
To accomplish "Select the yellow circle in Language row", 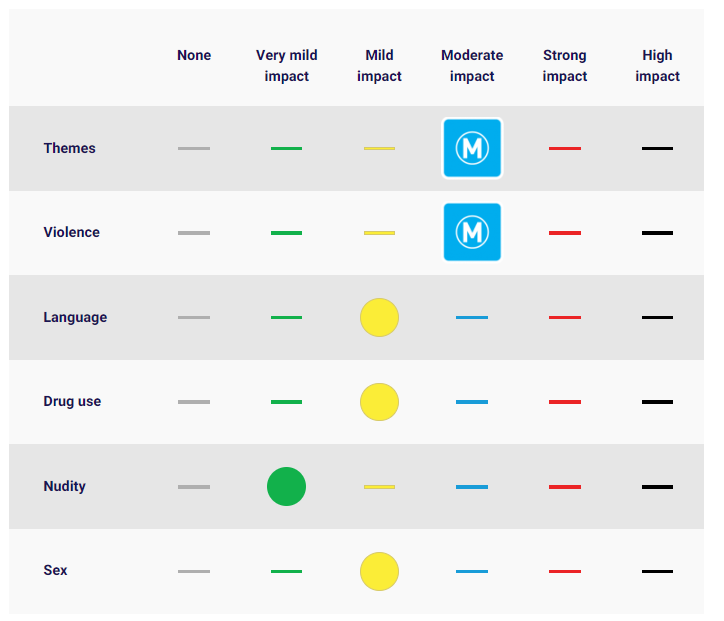I will pos(379,317).
